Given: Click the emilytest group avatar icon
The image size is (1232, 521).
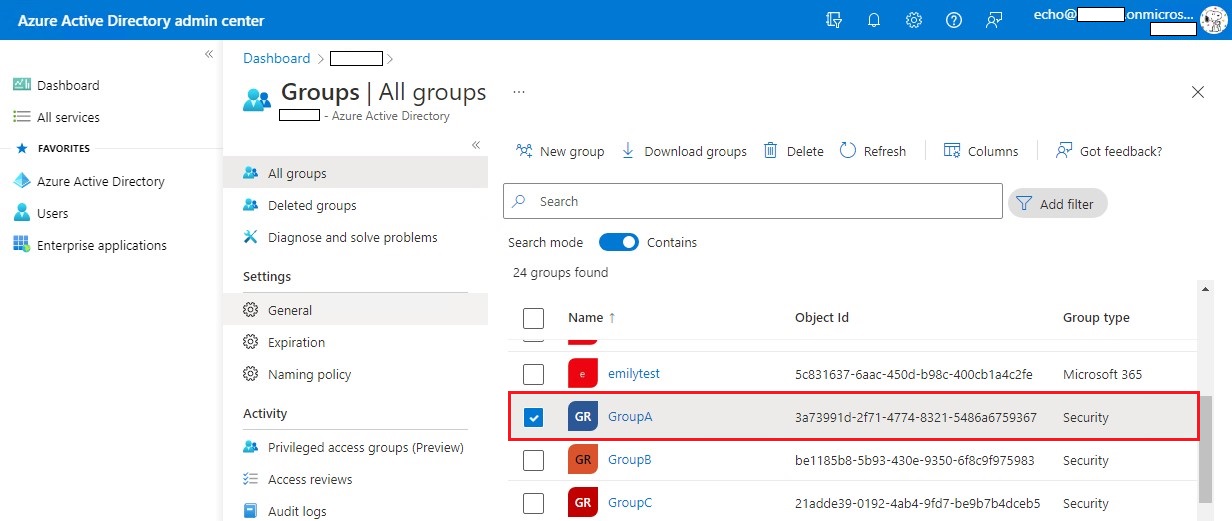Looking at the screenshot, I should 583,374.
